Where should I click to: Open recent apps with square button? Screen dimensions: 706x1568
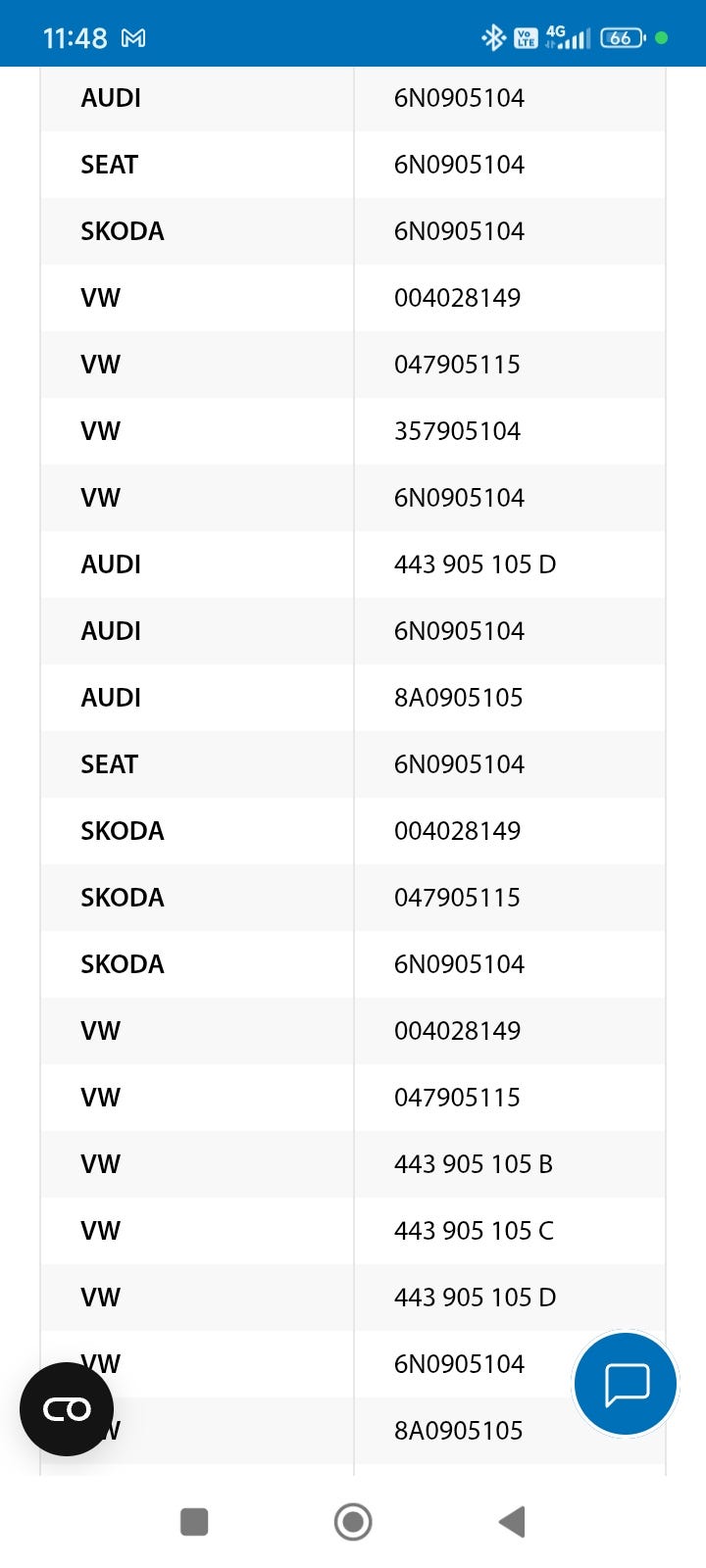[x=194, y=1522]
